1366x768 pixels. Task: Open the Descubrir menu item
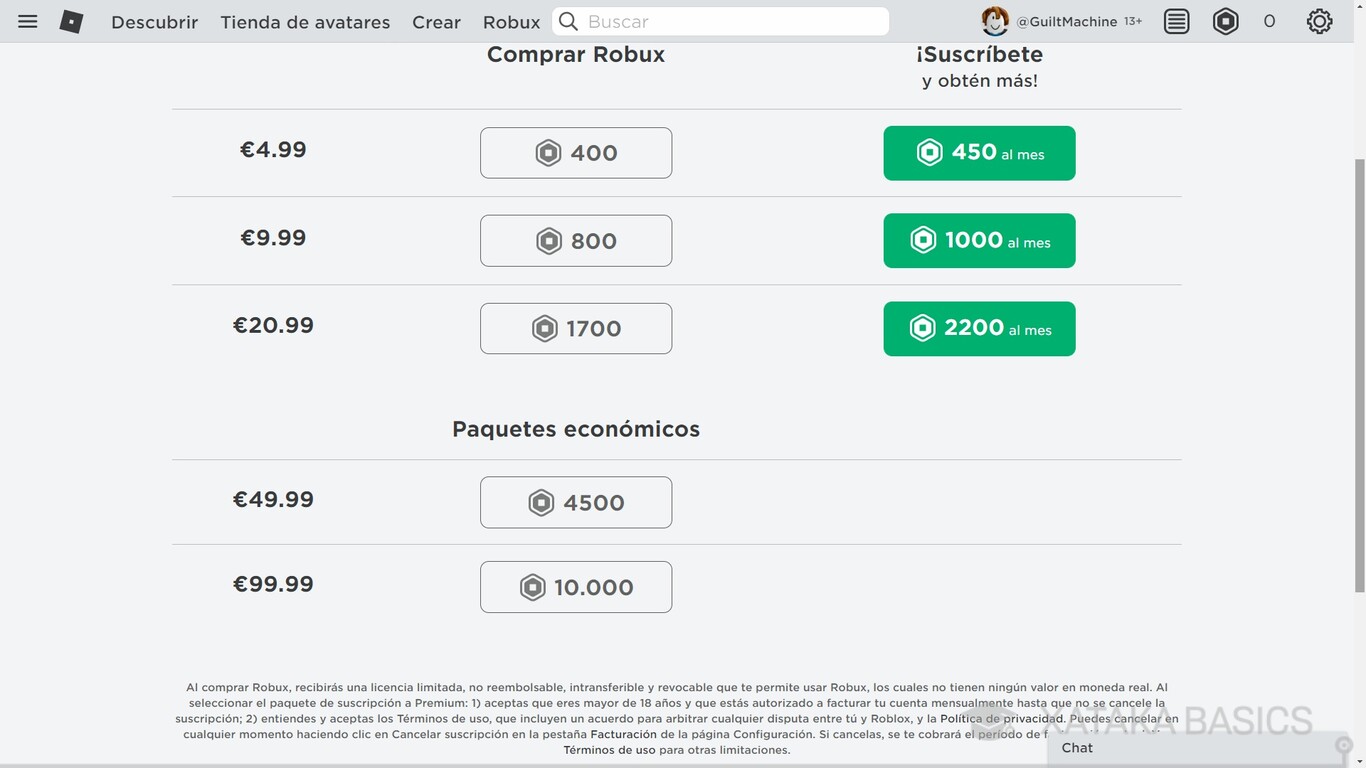click(154, 21)
